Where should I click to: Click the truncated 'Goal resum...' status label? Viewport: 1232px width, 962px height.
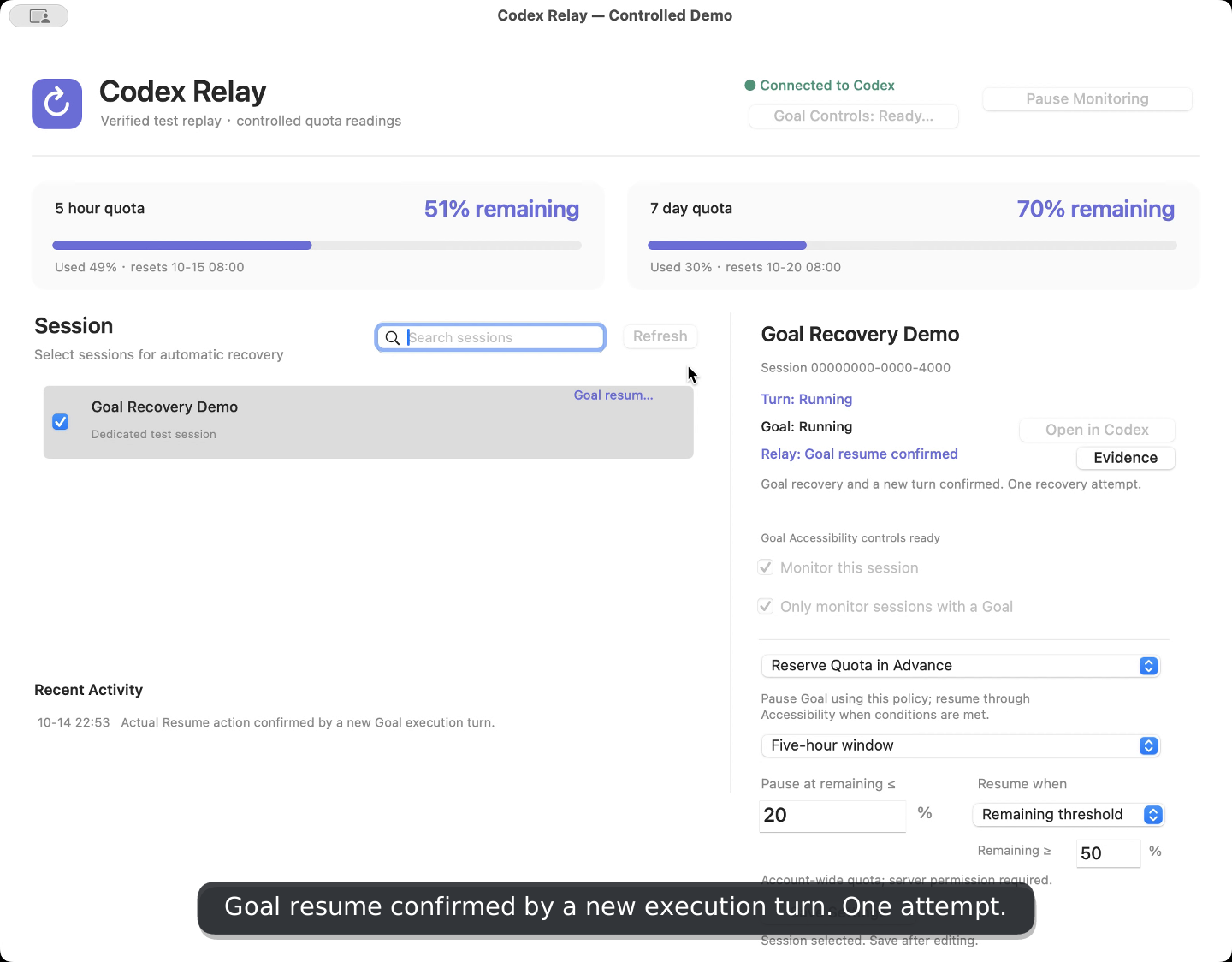[613, 395]
